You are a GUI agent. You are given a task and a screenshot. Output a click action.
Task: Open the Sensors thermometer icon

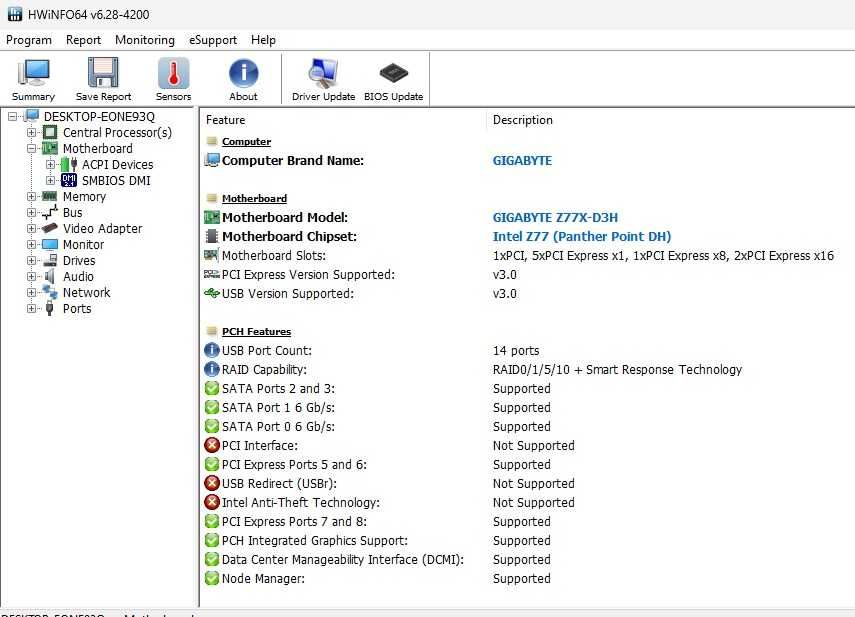(173, 72)
